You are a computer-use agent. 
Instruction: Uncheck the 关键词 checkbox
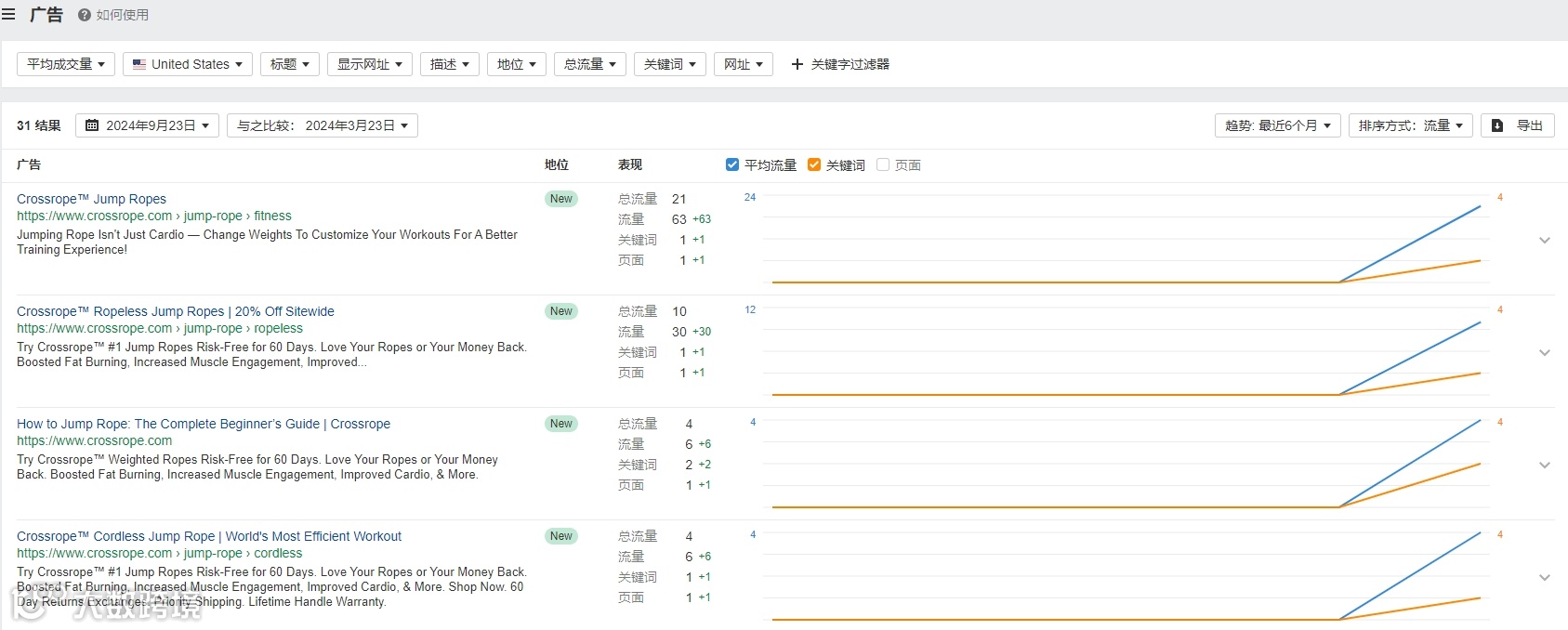click(x=814, y=164)
